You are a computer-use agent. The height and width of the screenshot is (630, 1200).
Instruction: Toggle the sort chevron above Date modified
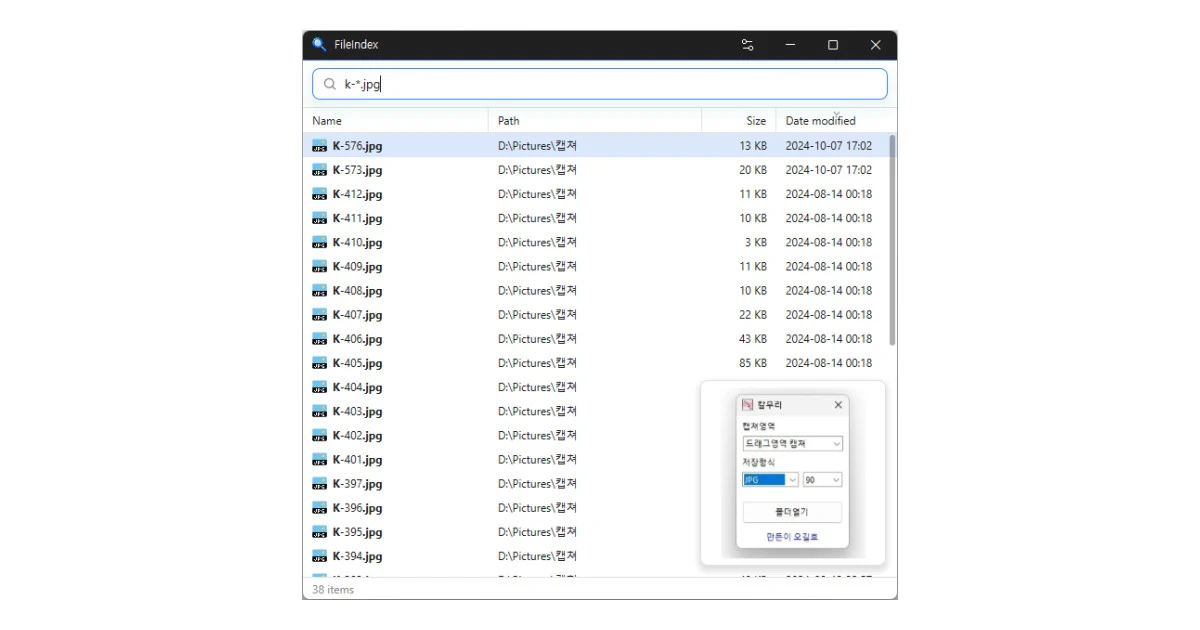[x=836, y=112]
